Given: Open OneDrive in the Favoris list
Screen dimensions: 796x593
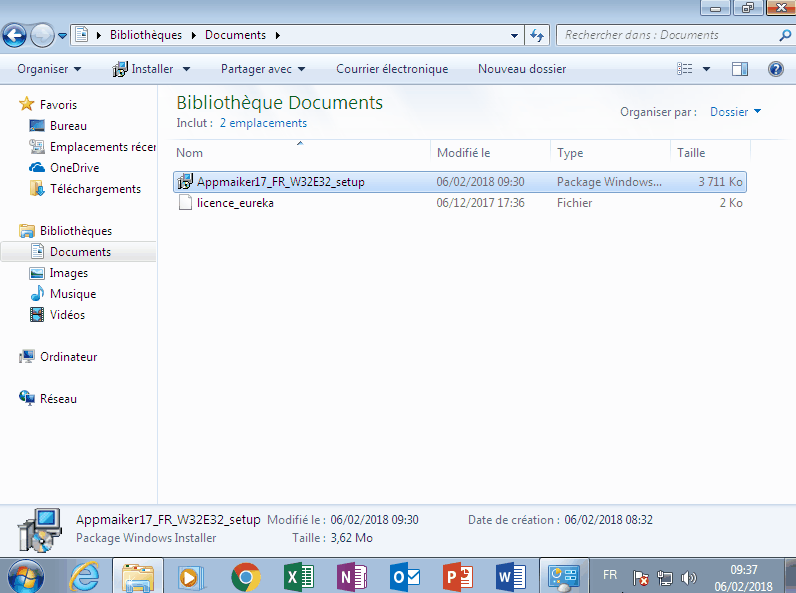Looking at the screenshot, I should tap(74, 168).
